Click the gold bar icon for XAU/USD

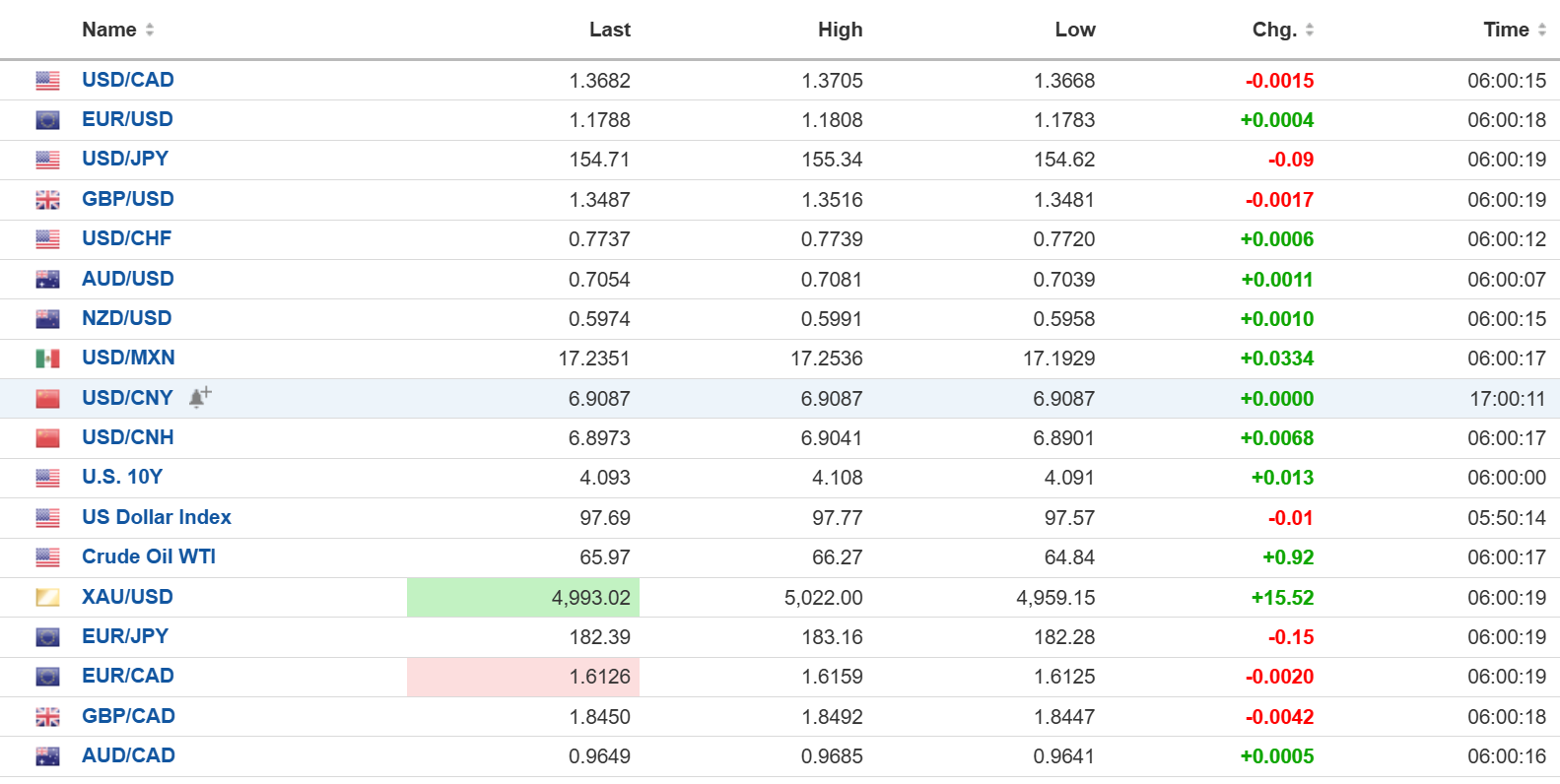tap(47, 597)
